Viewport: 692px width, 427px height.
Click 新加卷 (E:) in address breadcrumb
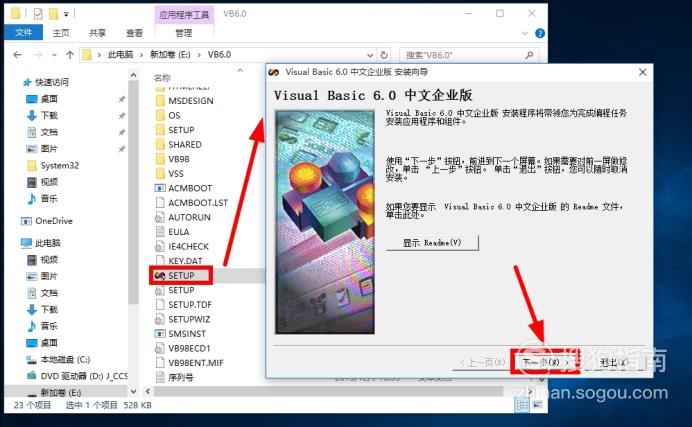tap(170, 55)
